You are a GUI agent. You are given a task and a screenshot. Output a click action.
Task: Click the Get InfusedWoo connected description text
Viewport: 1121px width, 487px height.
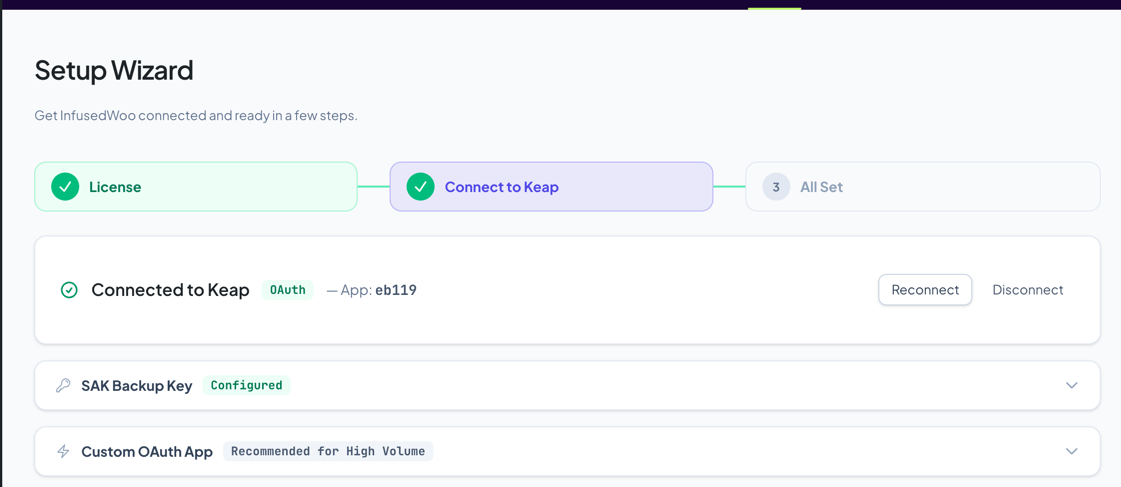click(196, 115)
